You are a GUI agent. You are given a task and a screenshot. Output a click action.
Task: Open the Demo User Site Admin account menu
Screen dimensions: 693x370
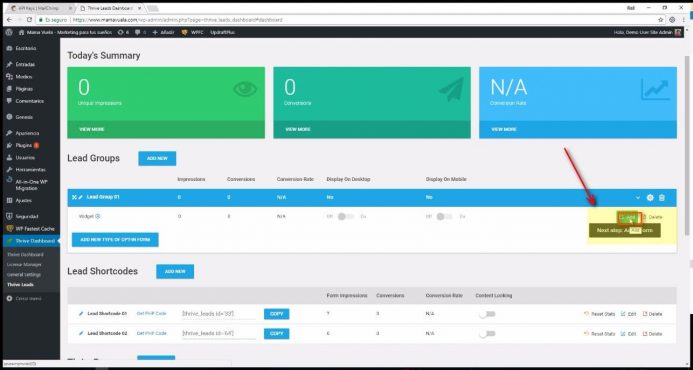(647, 32)
